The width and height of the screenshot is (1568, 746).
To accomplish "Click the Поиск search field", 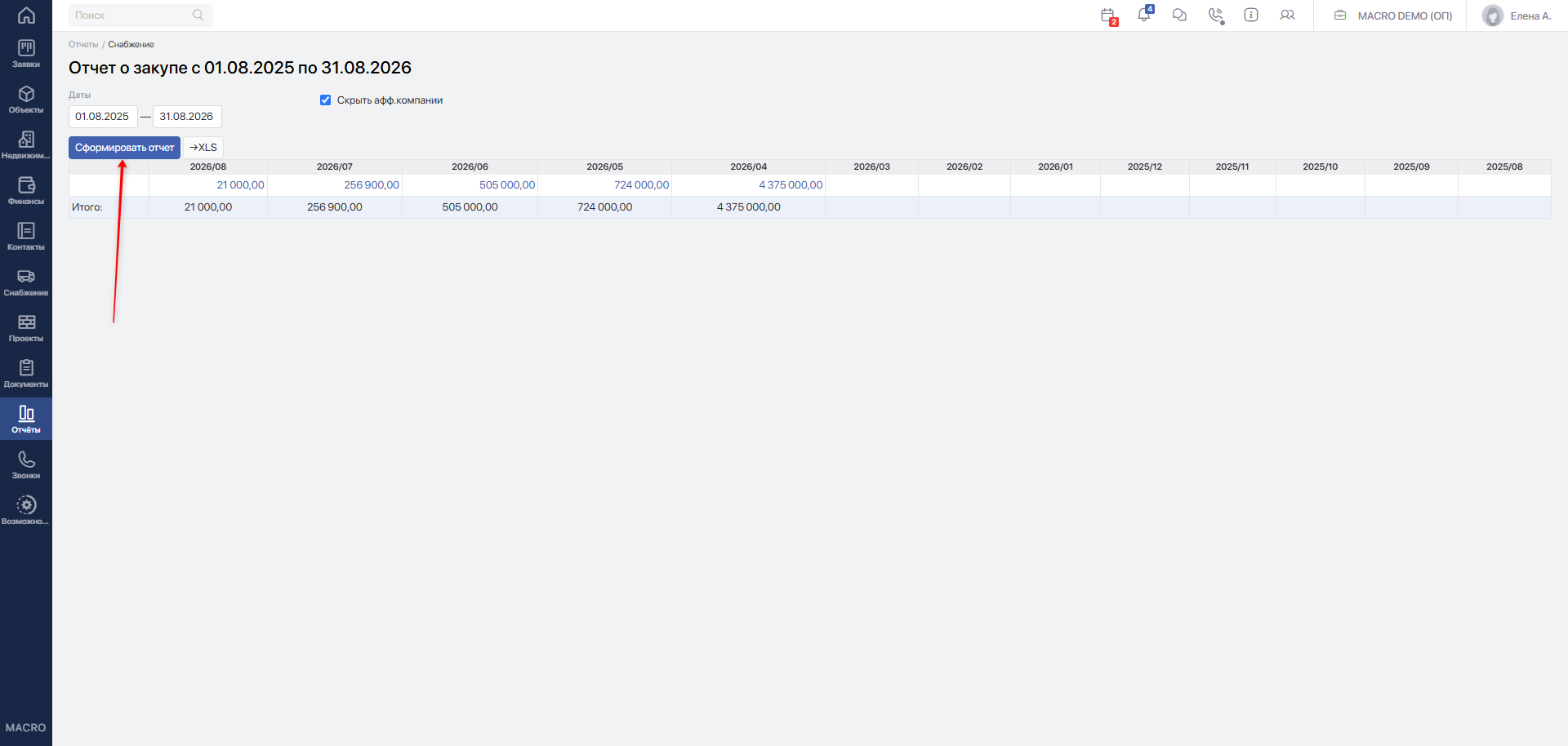I will point(140,16).
